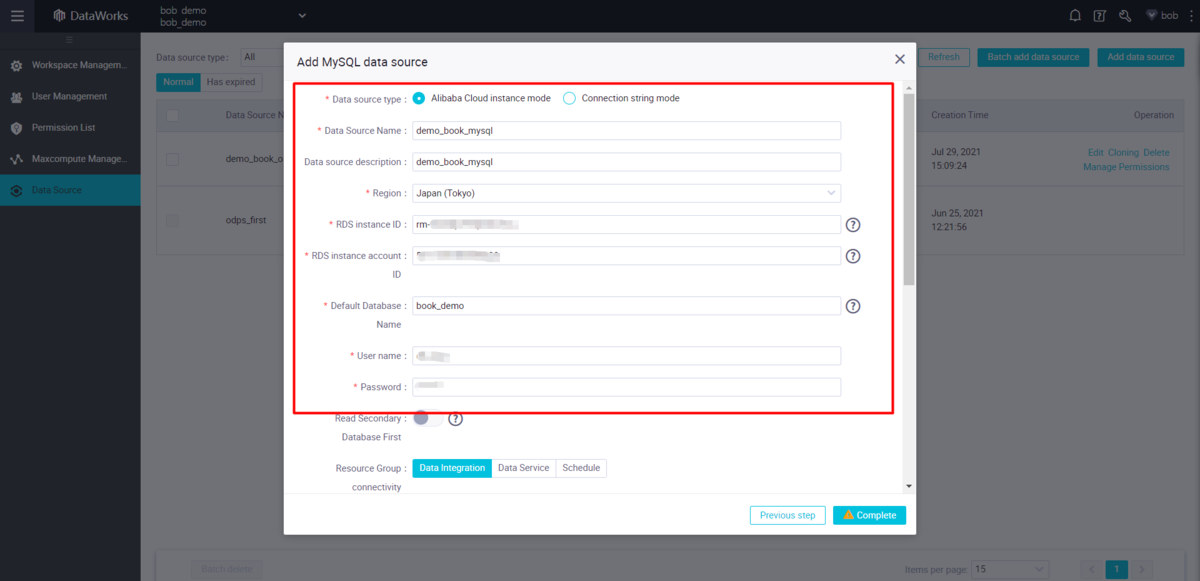Click Cloning link for demo_book source
Image resolution: width=1200 pixels, height=581 pixels.
point(1123,152)
